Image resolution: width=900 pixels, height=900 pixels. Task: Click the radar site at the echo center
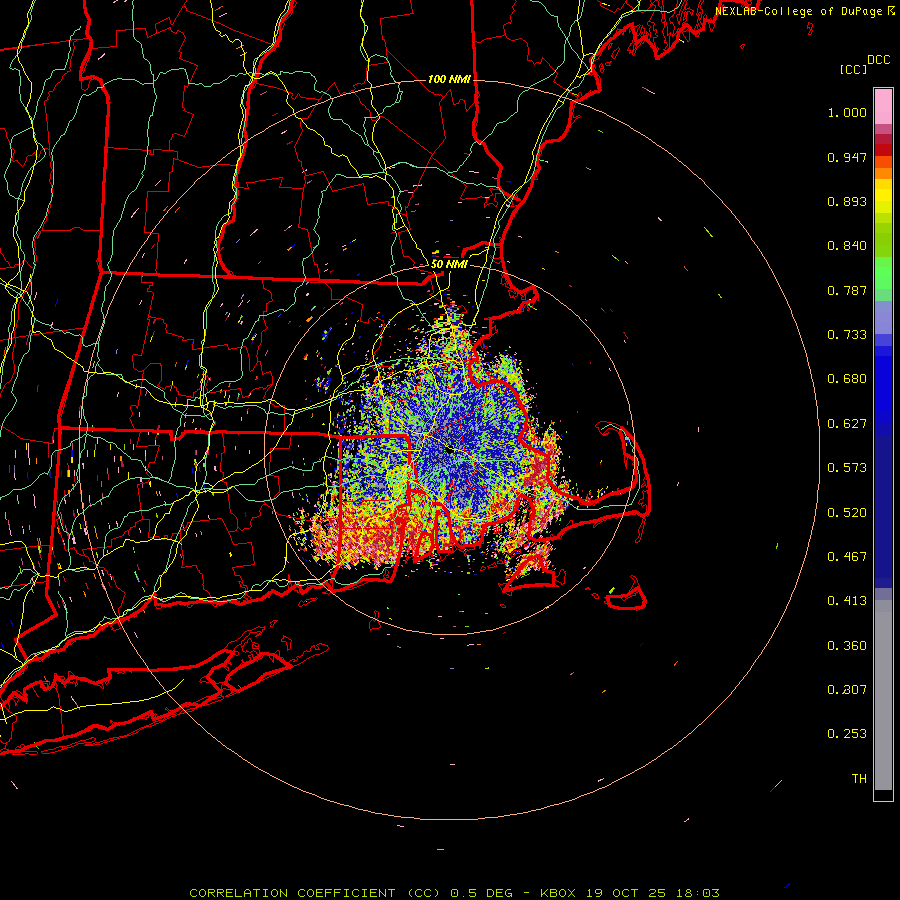click(450, 450)
